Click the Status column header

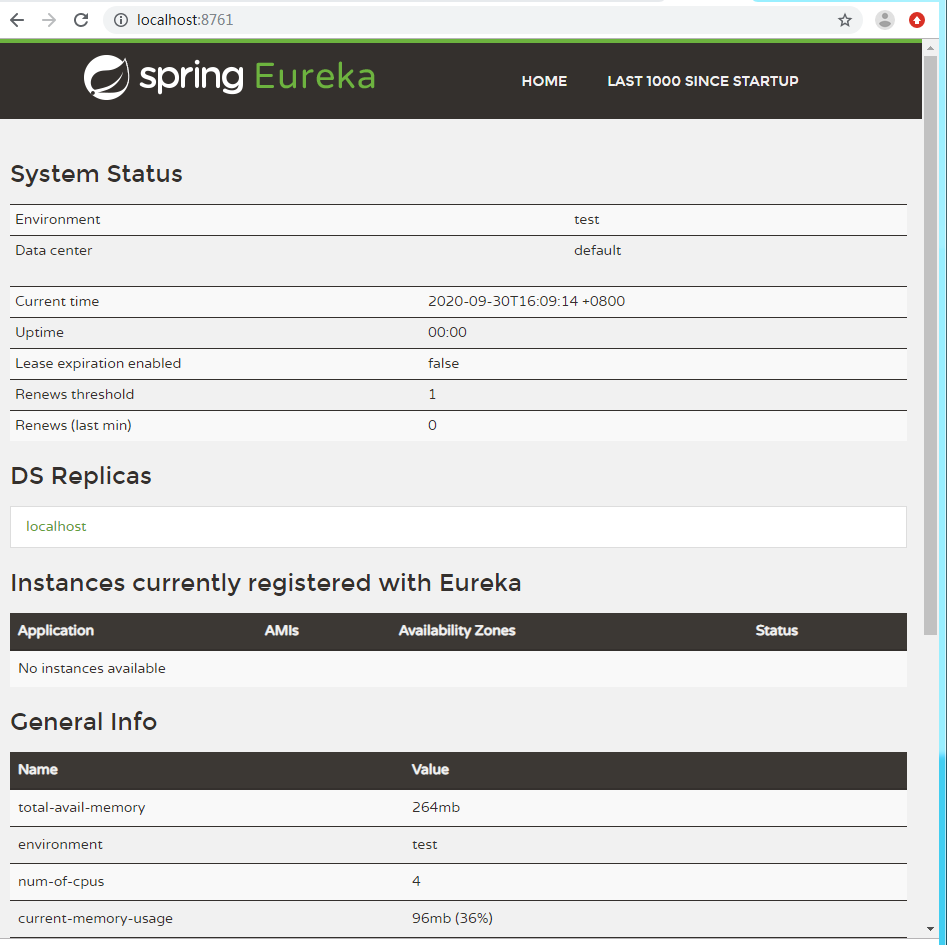[x=777, y=630]
